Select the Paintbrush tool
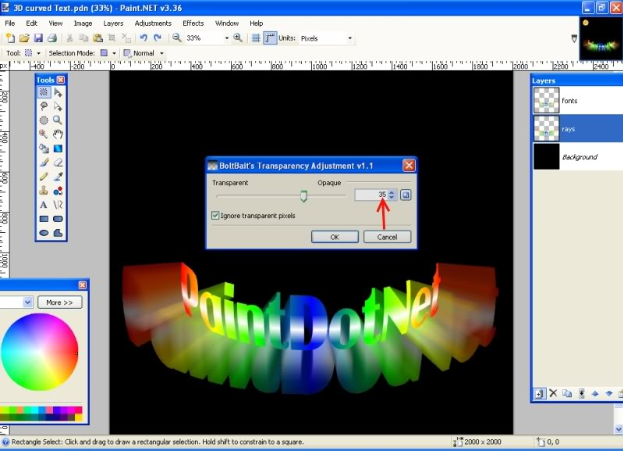This screenshot has height=451, width=623. [x=44, y=163]
